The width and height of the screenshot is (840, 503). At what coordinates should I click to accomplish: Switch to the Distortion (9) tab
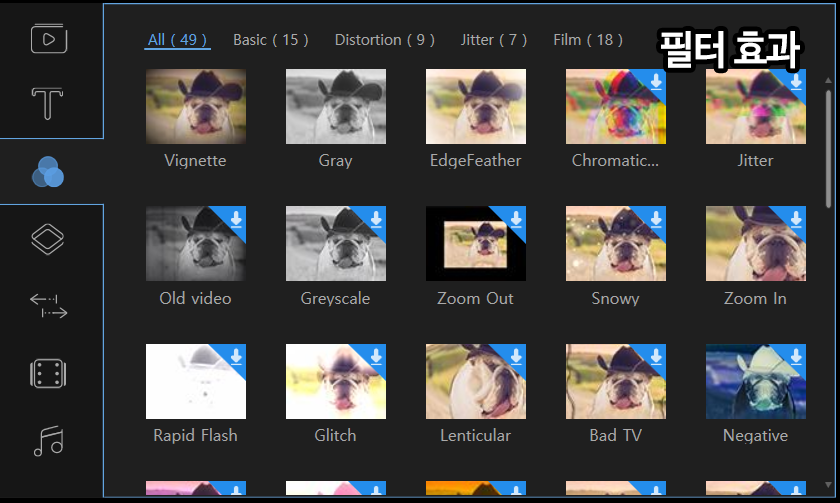point(385,40)
